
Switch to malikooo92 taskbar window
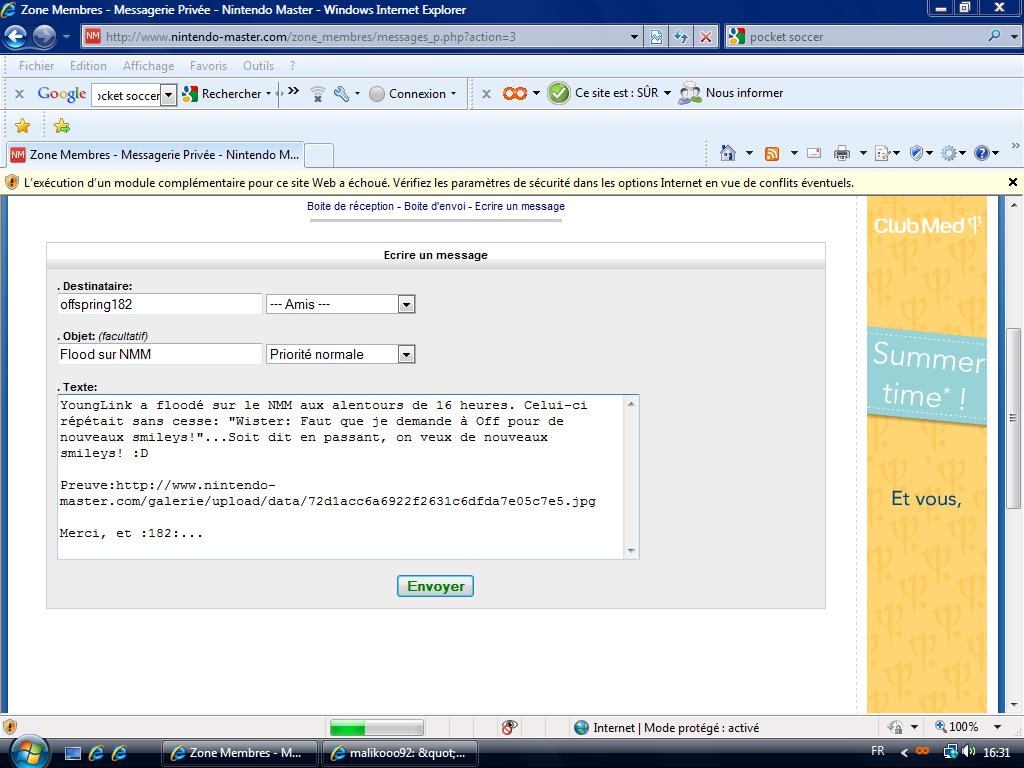tap(400, 753)
